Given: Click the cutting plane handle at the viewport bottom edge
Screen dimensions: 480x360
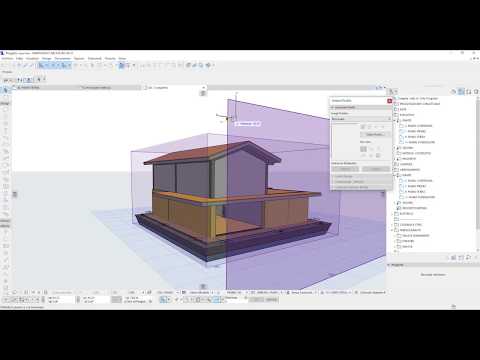Looking at the screenshot, I should coord(203,286).
